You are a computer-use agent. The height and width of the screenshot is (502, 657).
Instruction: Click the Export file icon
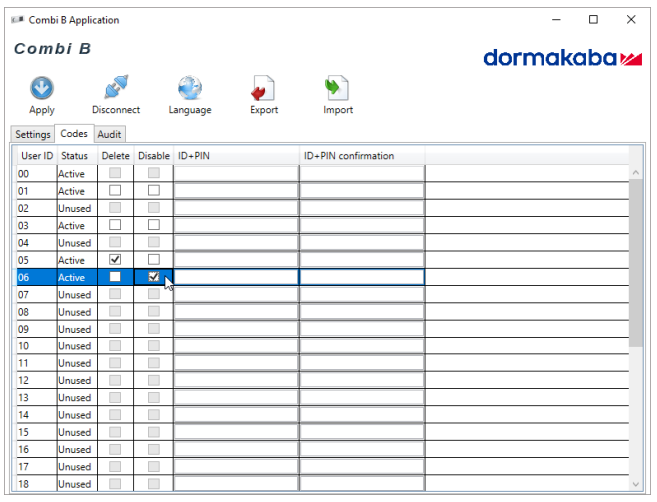tap(263, 89)
